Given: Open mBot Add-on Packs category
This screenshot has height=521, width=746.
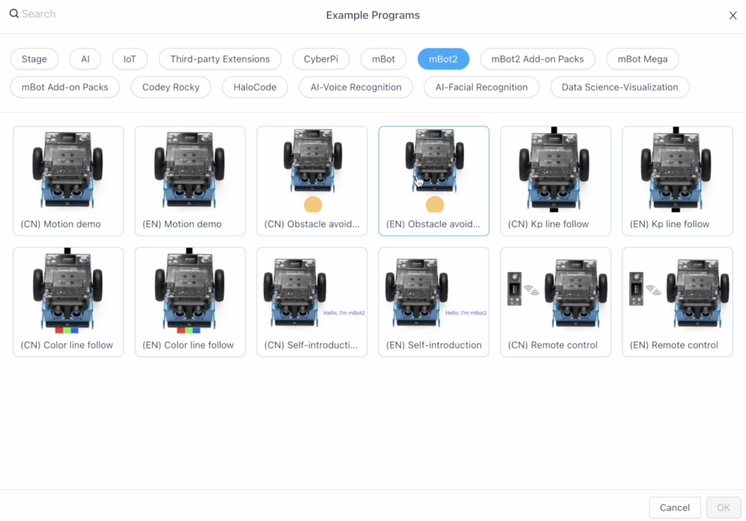Looking at the screenshot, I should coord(65,87).
